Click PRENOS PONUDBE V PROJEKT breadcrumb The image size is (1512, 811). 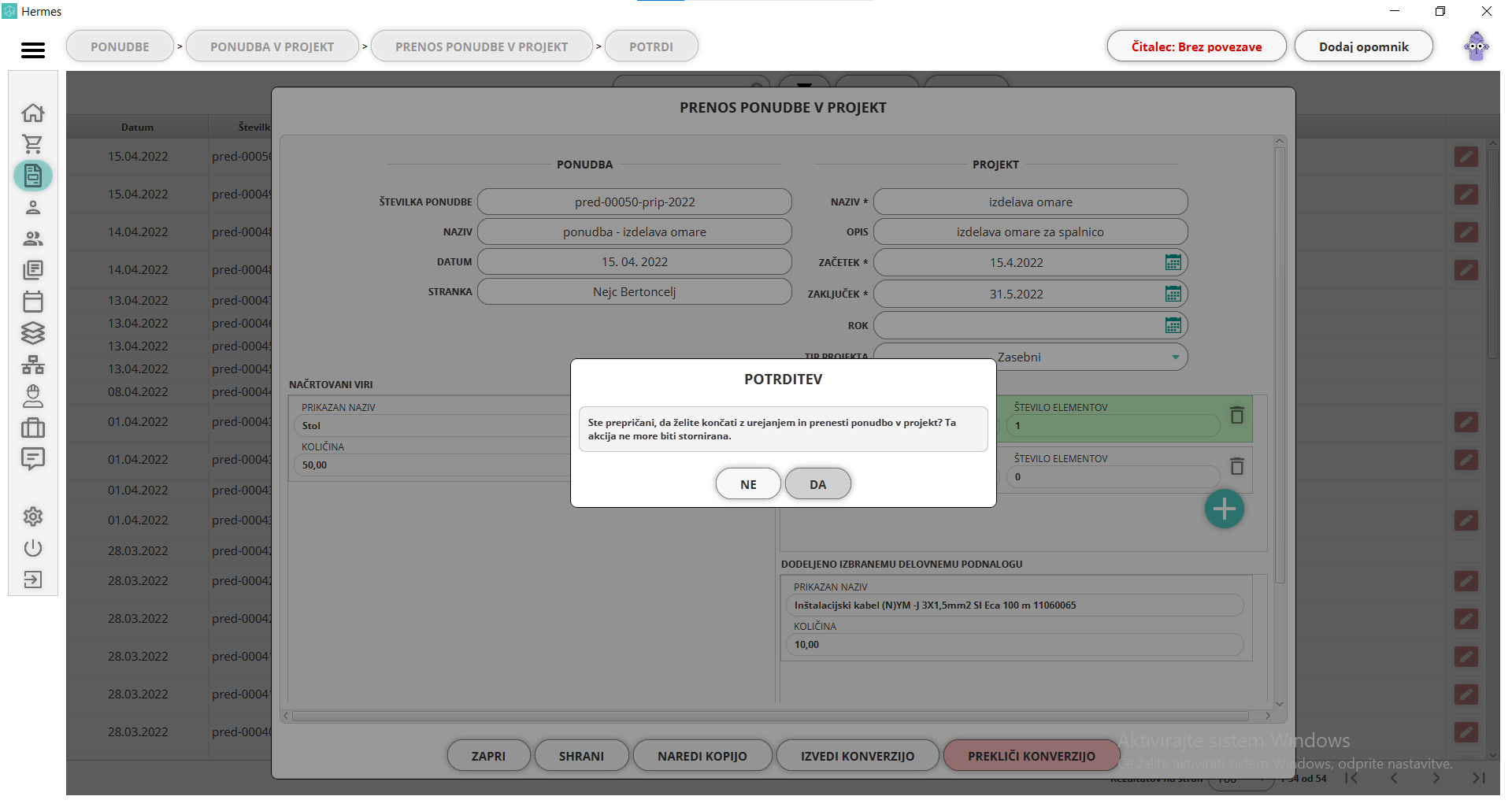(481, 46)
